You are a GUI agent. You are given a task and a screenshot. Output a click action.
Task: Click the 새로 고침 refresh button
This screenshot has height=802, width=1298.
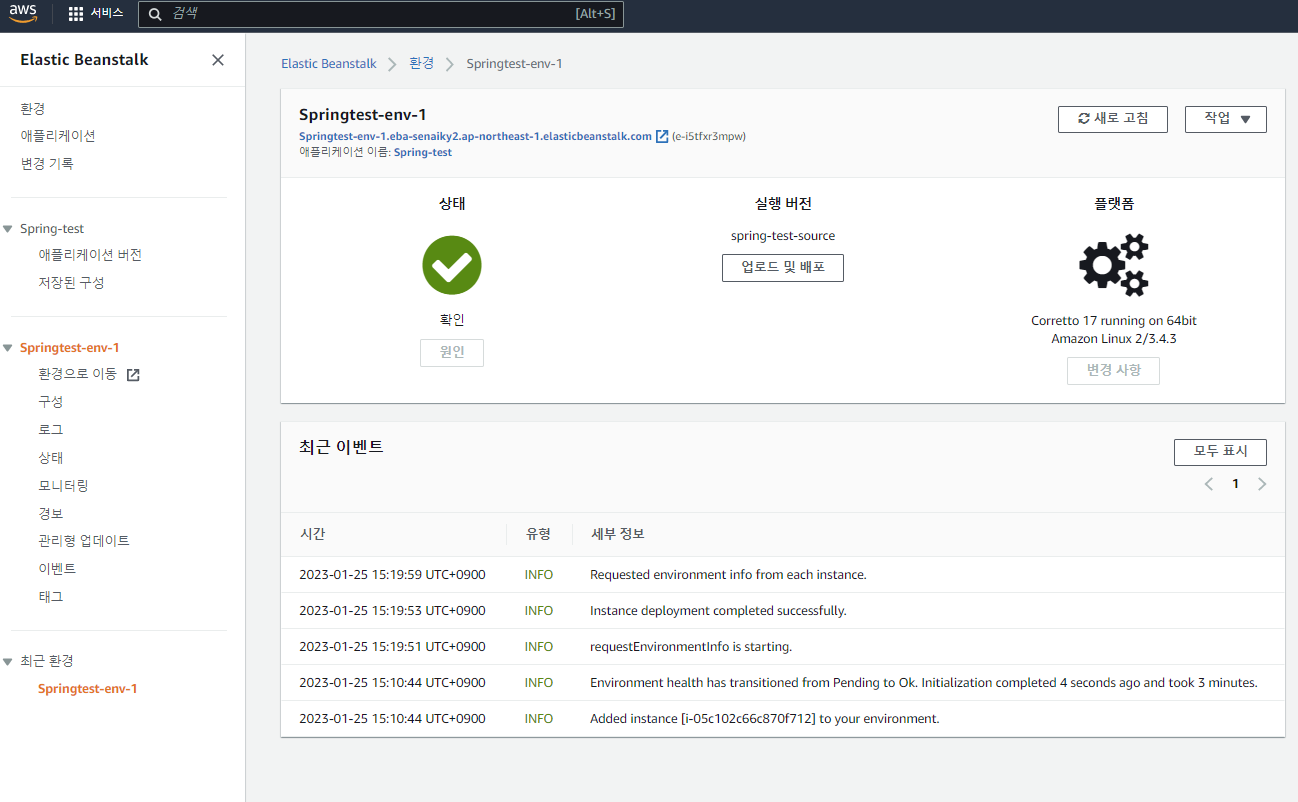click(1113, 119)
